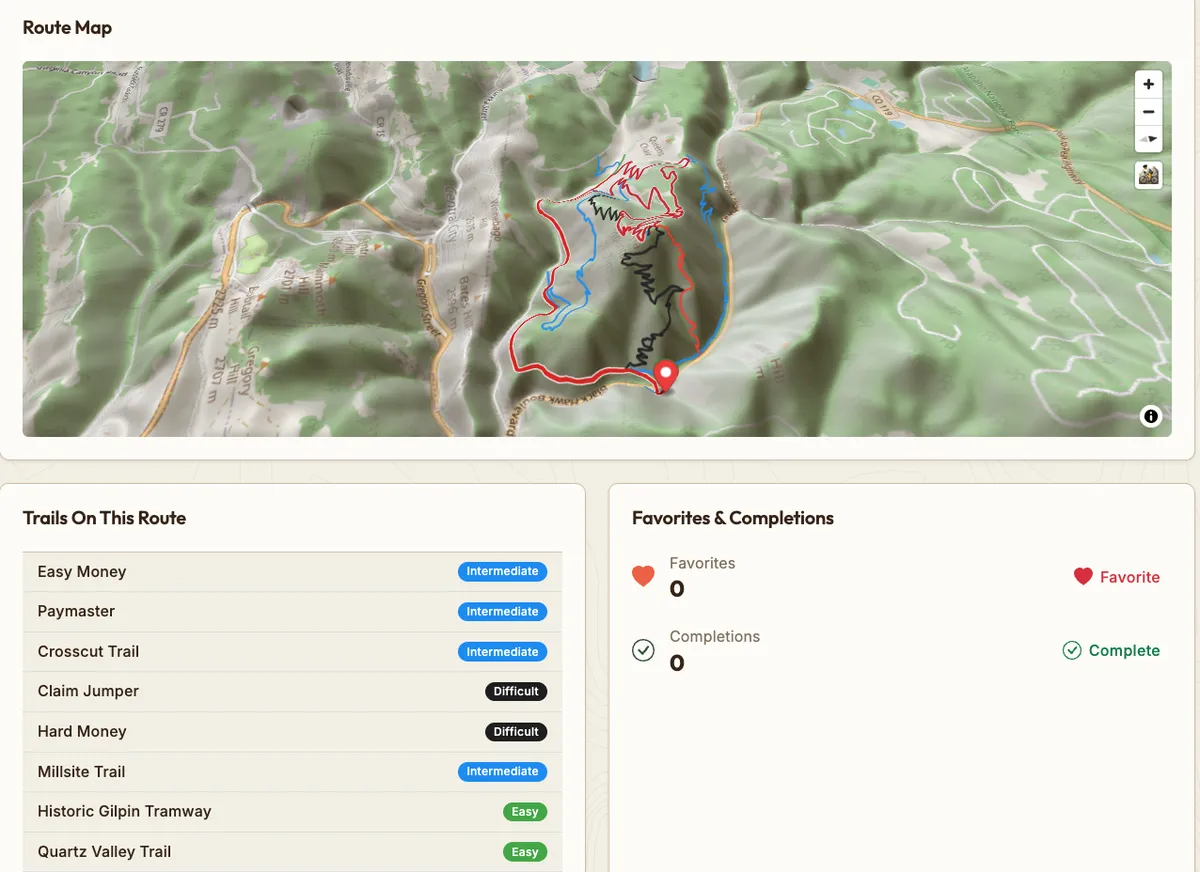The height and width of the screenshot is (872, 1200).
Task: Click the Quartz Valley Trail row
Action: [x=104, y=852]
